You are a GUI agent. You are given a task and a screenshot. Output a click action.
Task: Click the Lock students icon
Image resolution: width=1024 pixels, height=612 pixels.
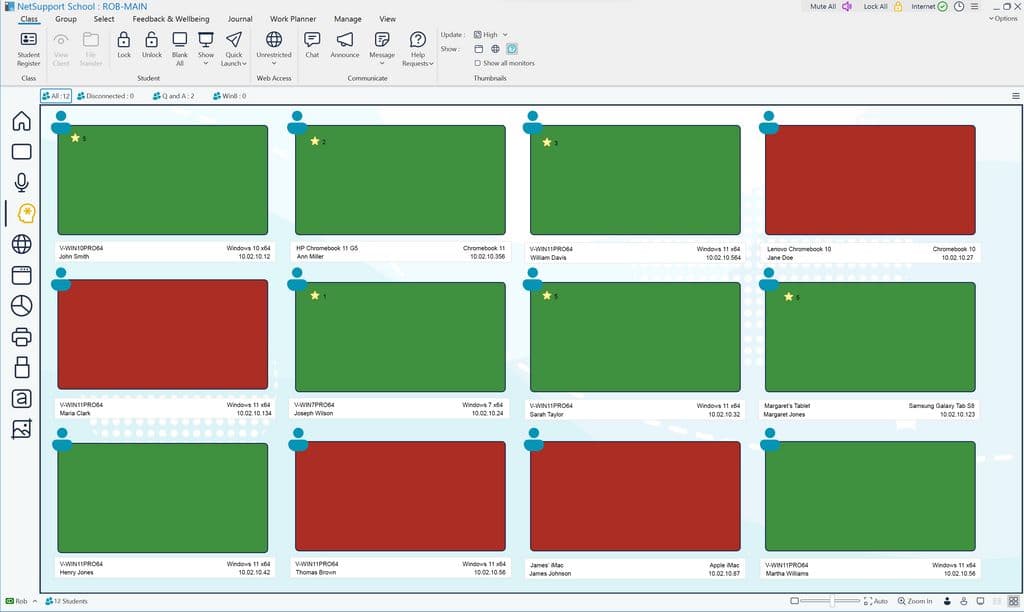pyautogui.click(x=124, y=44)
